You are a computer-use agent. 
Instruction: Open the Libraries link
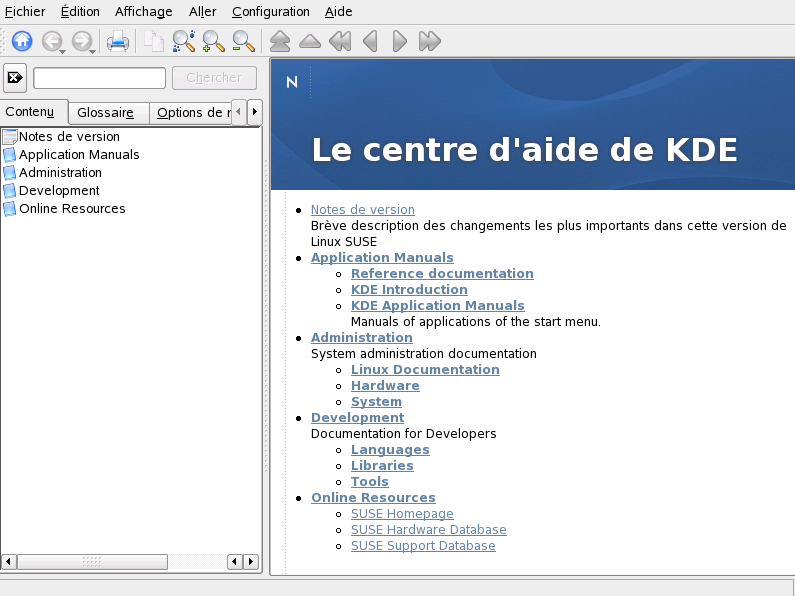tap(382, 466)
